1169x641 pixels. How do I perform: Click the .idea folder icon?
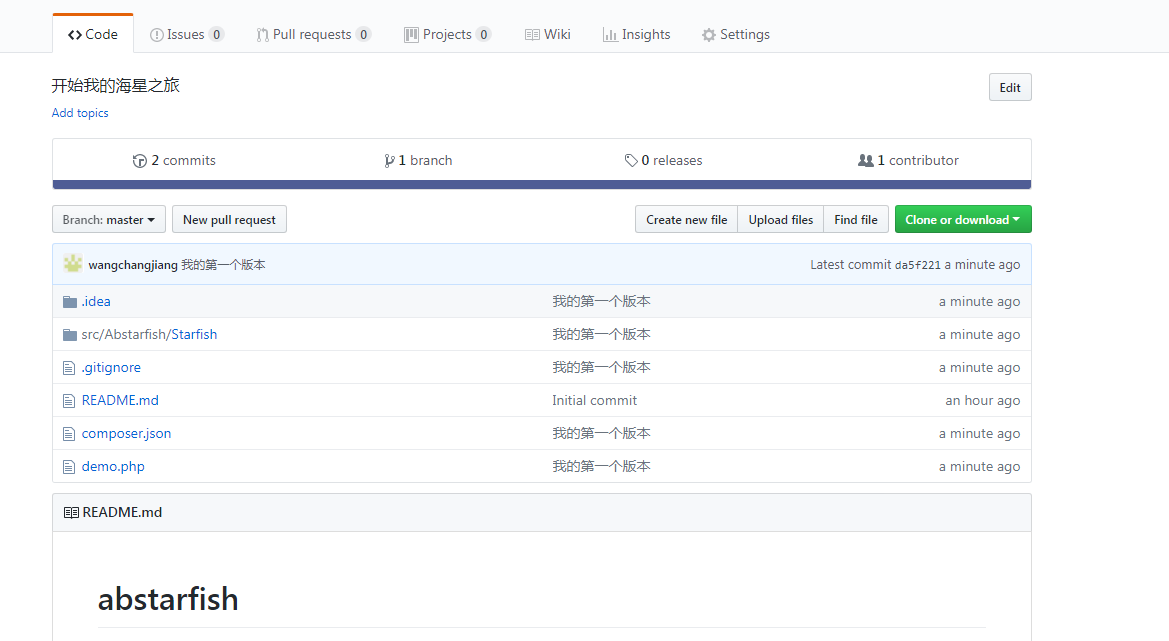(x=70, y=302)
